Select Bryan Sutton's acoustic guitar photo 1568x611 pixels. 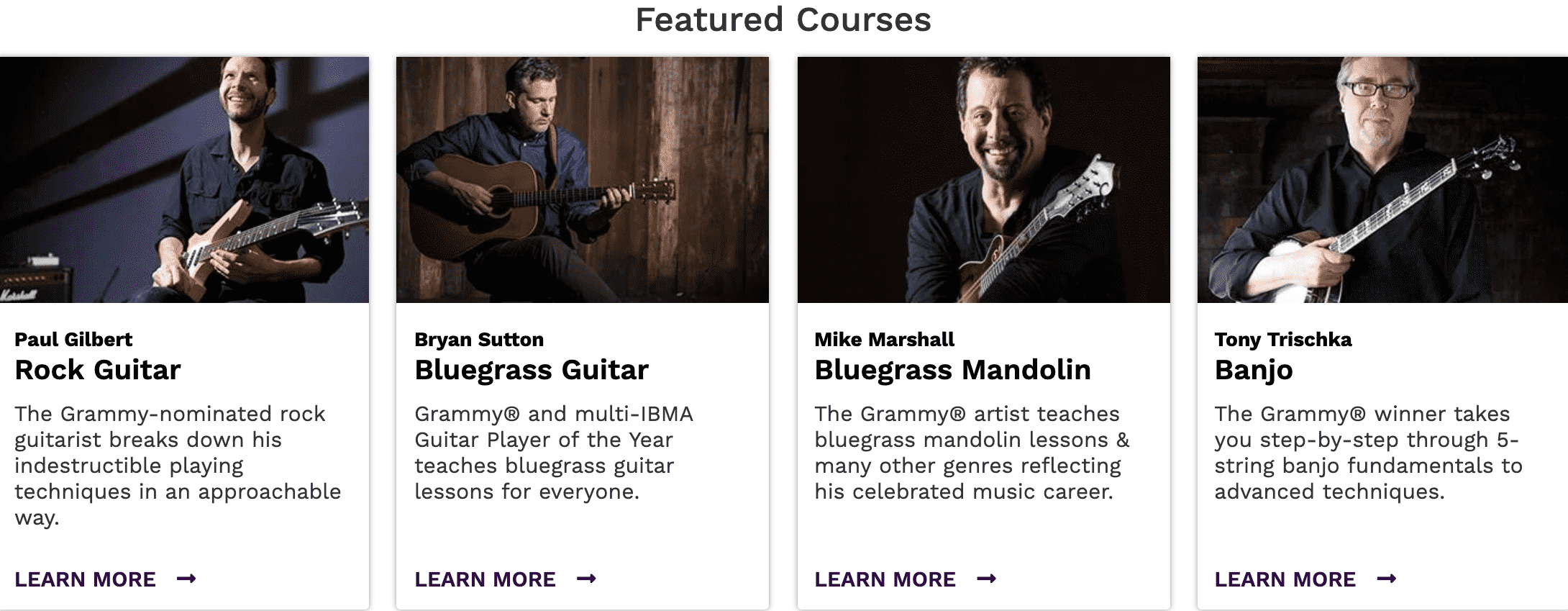(x=583, y=180)
